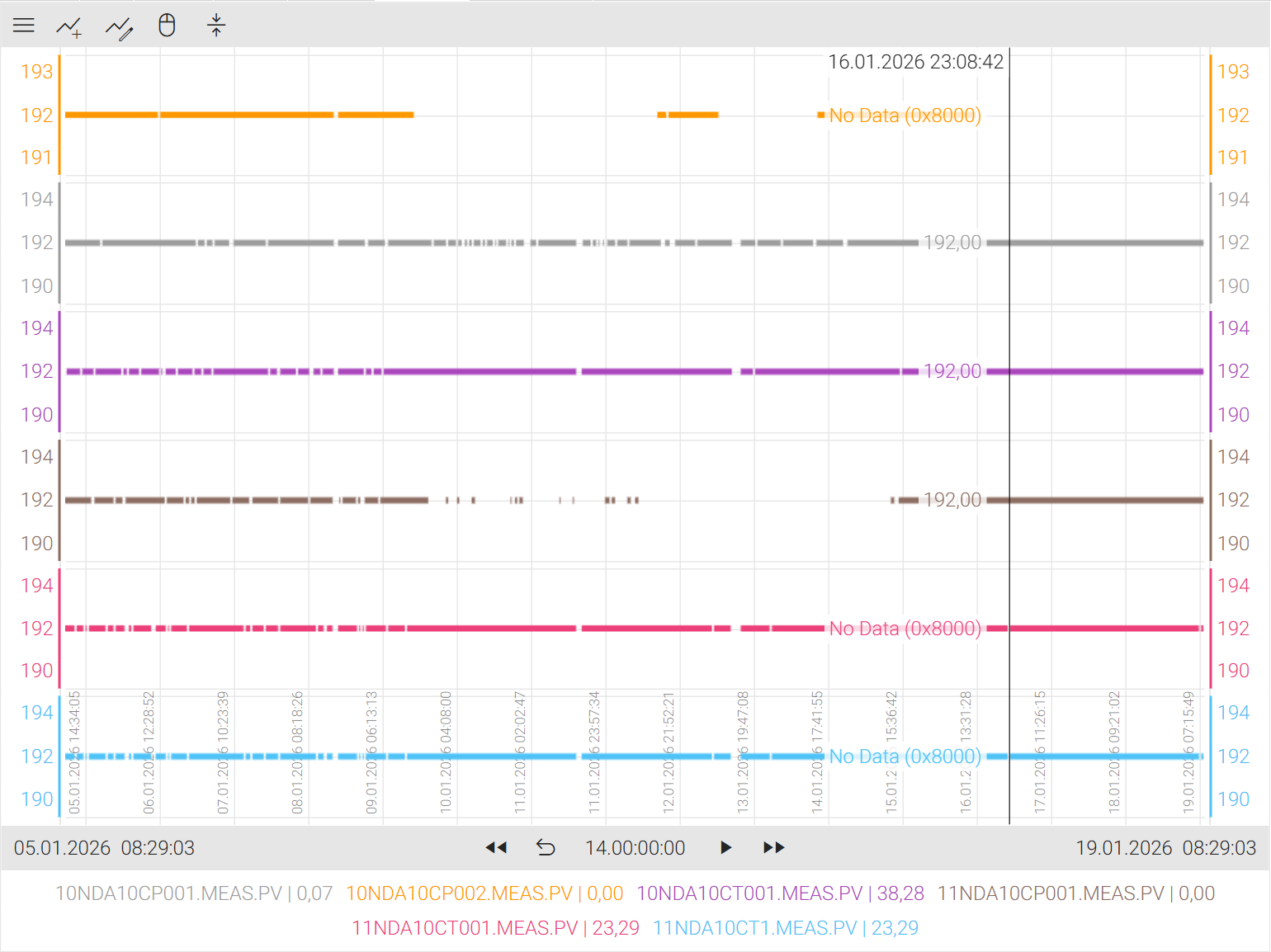
Task: Click the end date 19.01.2026 08:29:03
Action: tap(1165, 848)
